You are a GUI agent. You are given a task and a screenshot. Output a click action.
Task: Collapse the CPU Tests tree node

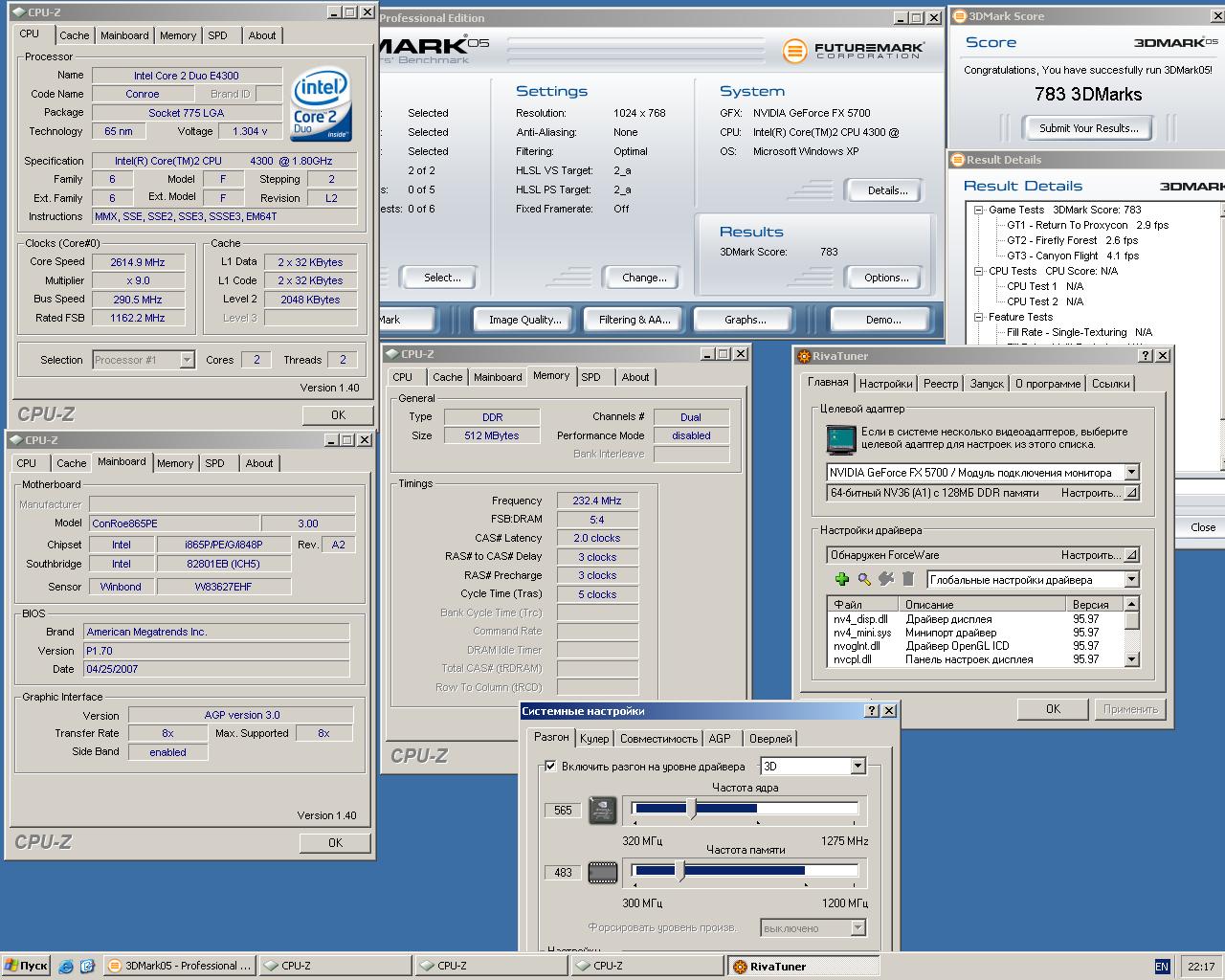[x=979, y=271]
